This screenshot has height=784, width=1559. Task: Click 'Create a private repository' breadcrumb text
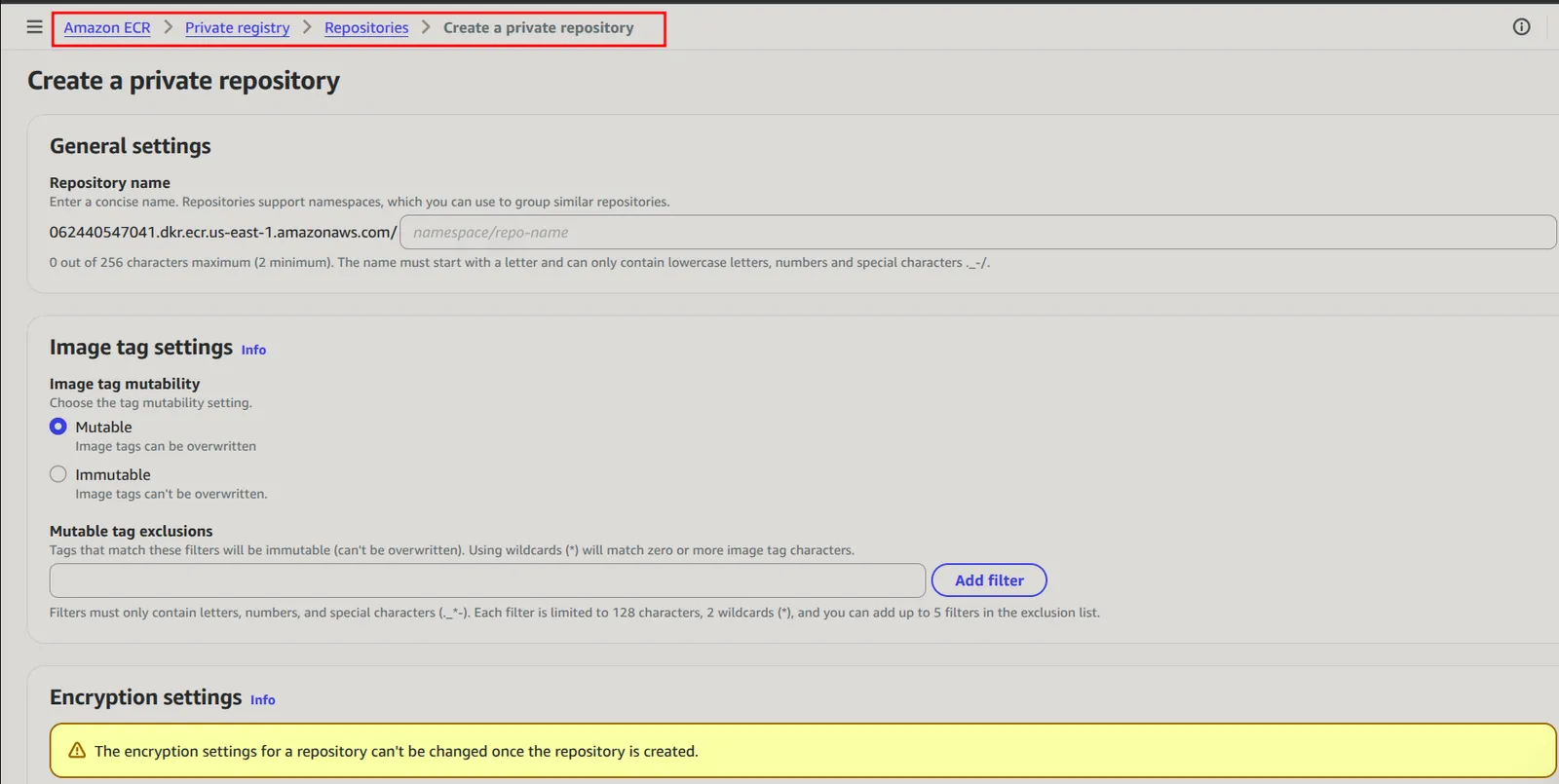pos(538,27)
